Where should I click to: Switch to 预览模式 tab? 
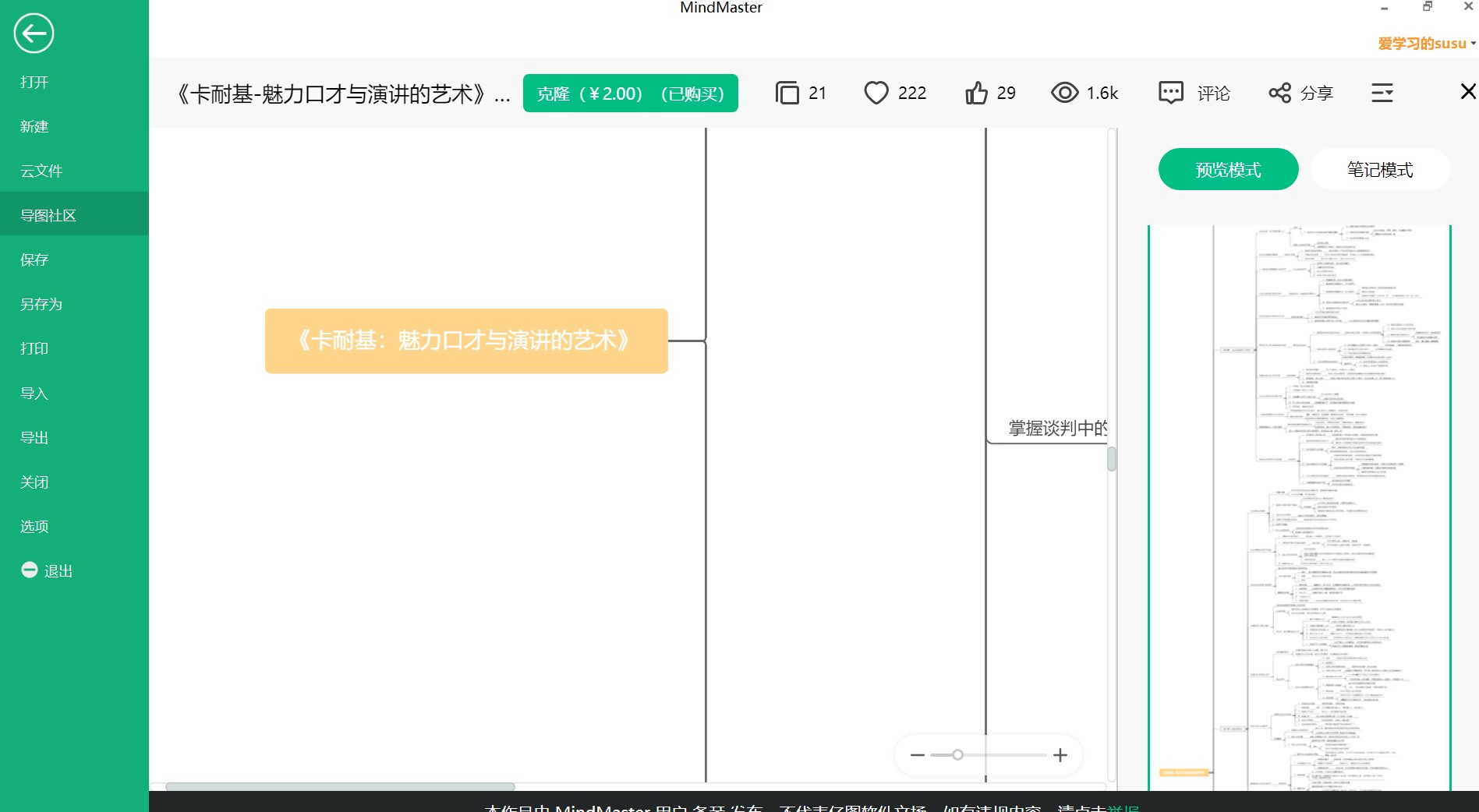click(1228, 169)
